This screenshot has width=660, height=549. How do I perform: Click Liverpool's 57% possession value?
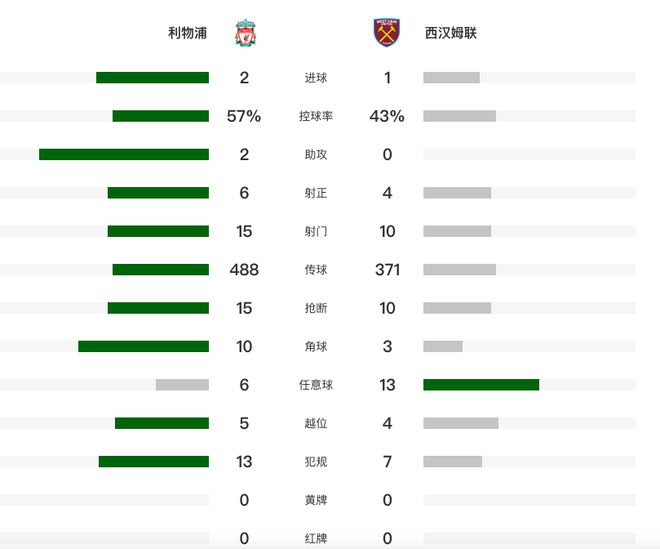coord(244,116)
